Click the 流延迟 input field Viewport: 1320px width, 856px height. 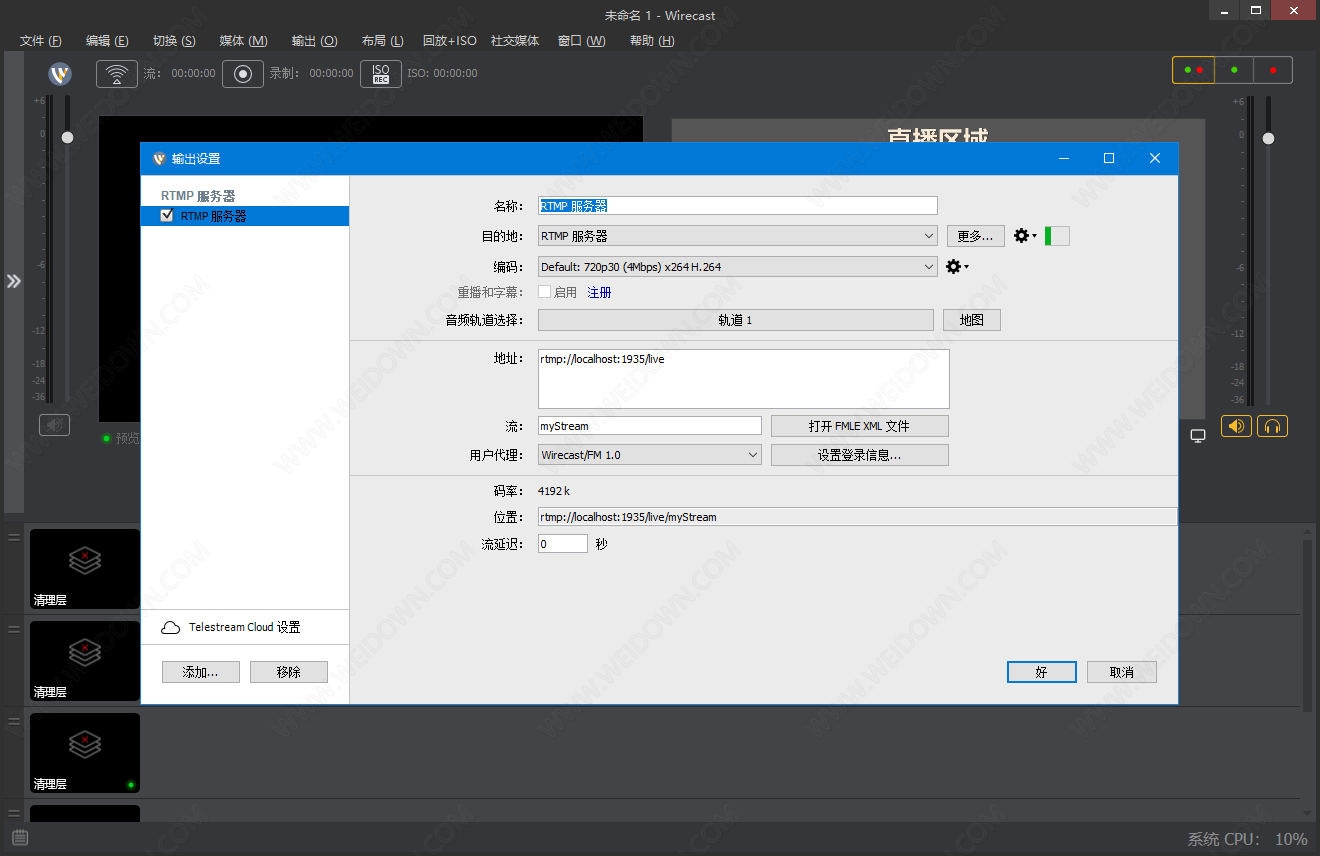(562, 544)
